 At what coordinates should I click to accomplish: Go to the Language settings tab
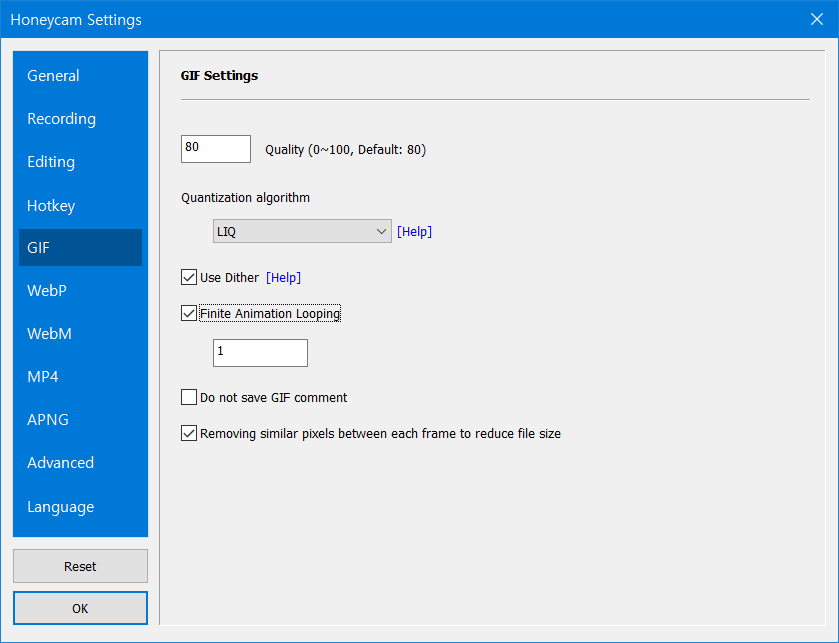point(60,507)
